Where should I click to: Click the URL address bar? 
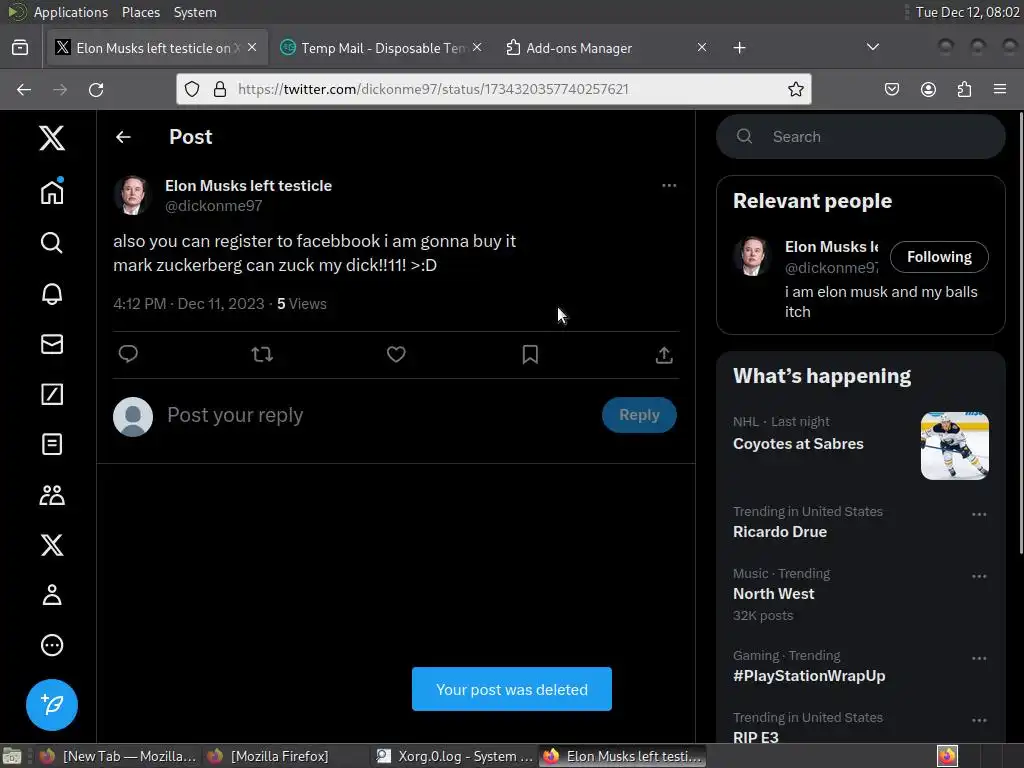[494, 89]
